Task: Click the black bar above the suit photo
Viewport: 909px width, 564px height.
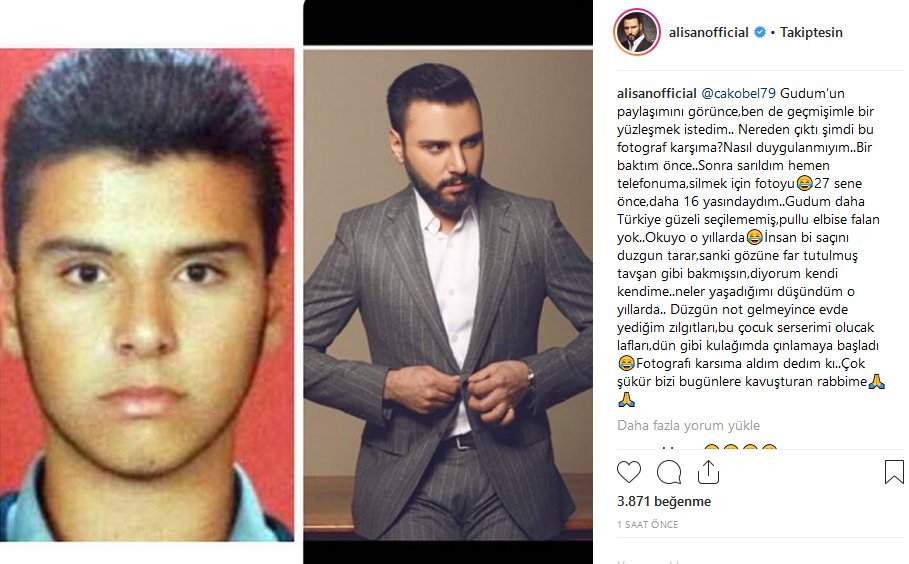Action: pos(448,22)
